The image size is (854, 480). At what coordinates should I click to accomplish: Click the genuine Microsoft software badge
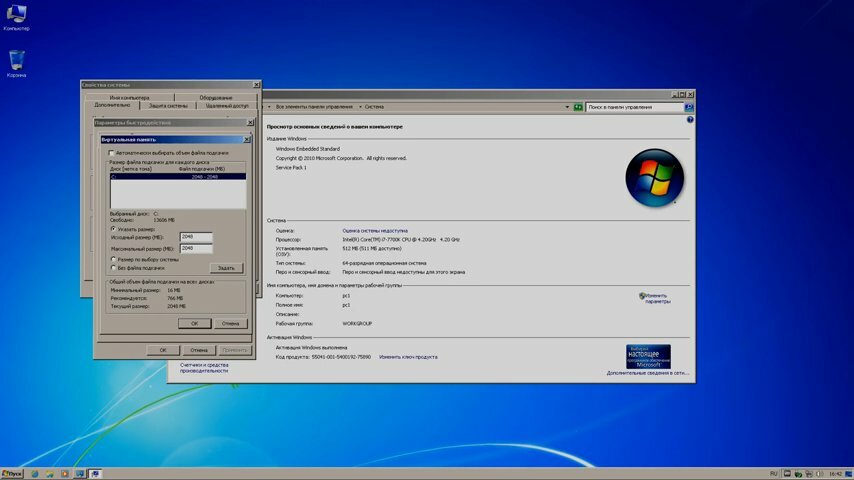coord(648,357)
